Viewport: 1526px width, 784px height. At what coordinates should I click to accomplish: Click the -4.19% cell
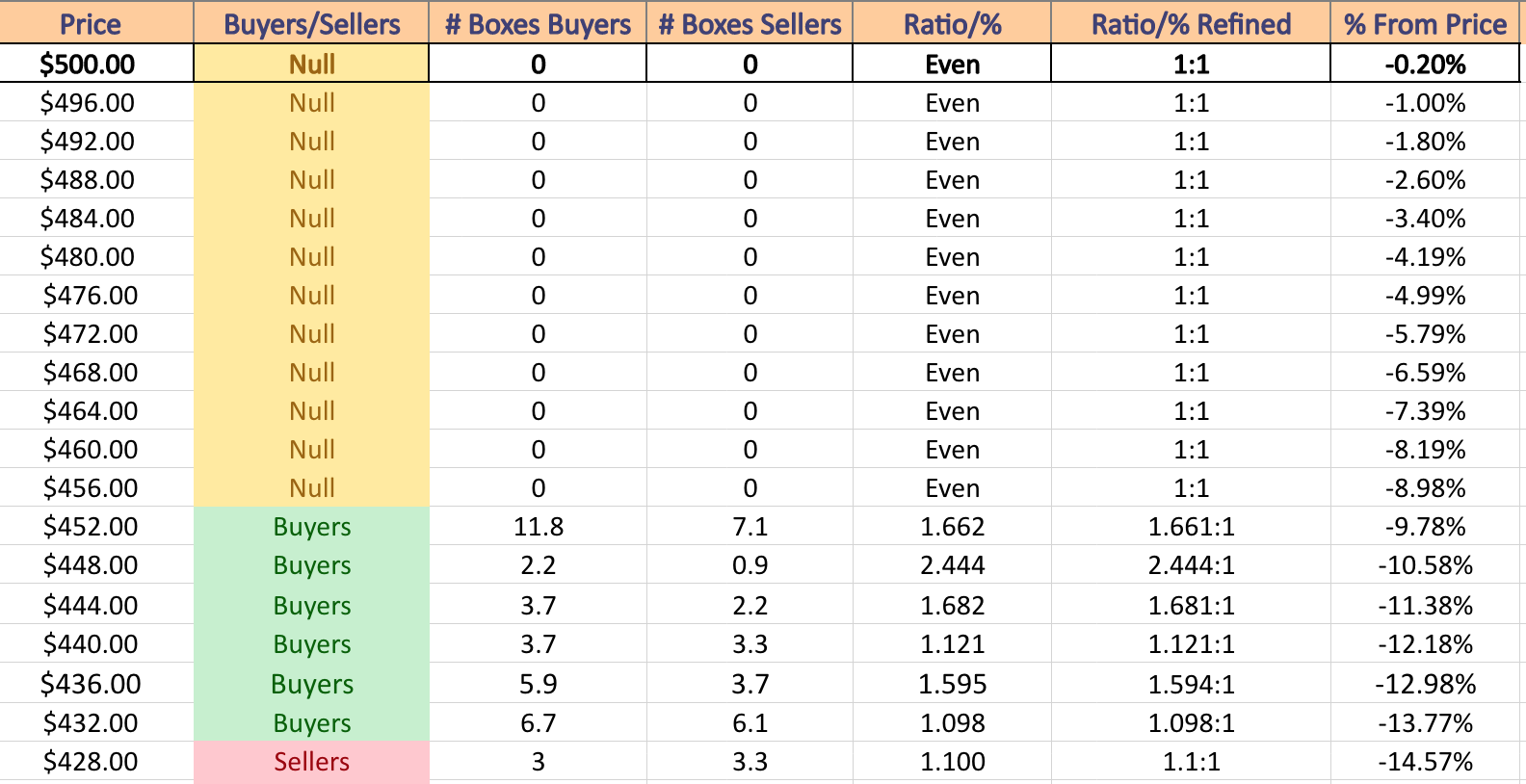[x=1426, y=256]
